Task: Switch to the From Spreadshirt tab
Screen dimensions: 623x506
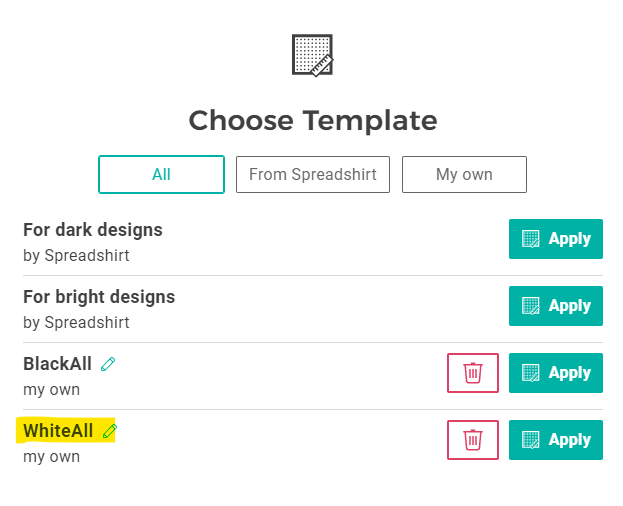Action: click(x=313, y=174)
